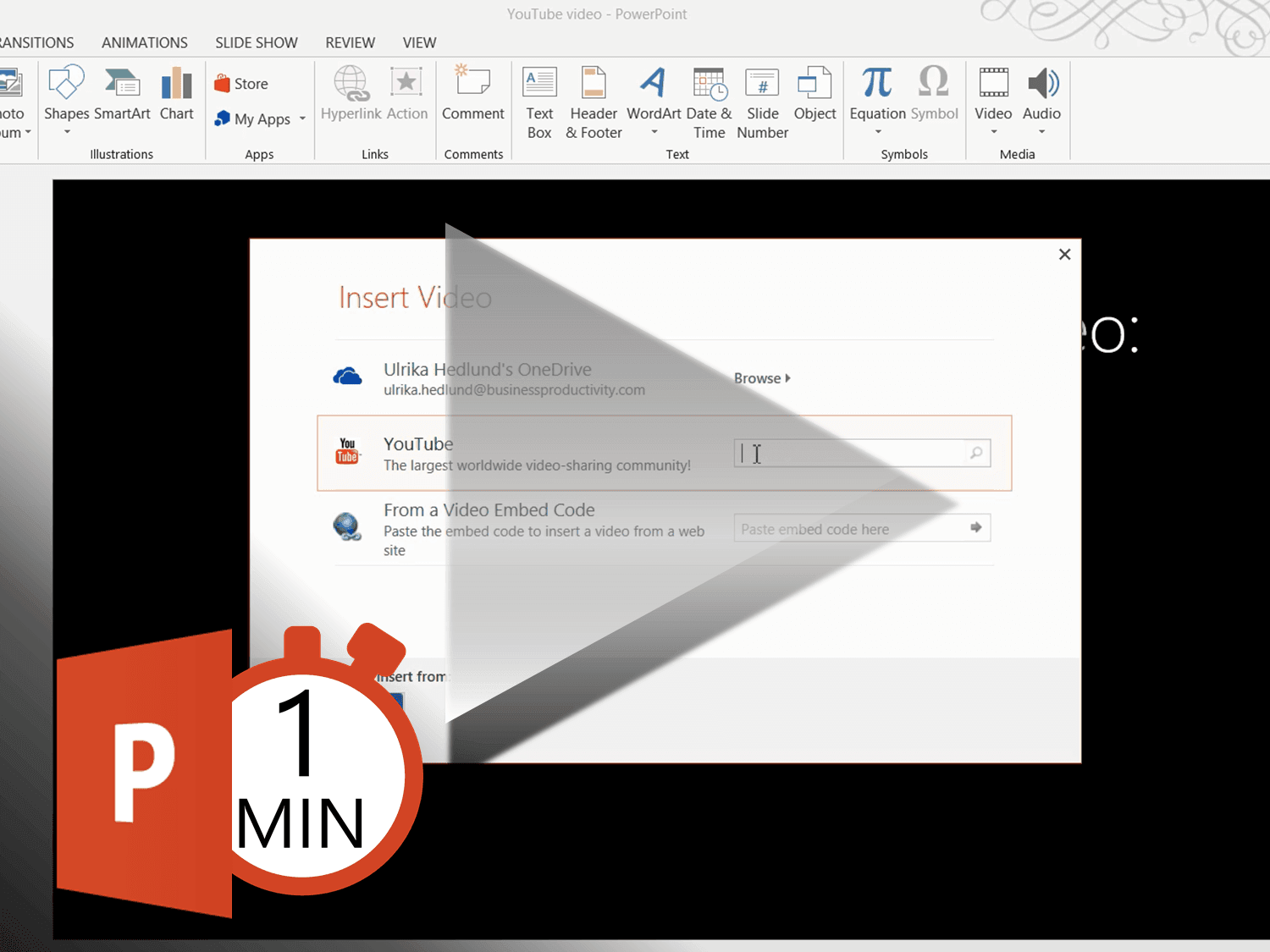Open the TRANSITIONS tab
The height and width of the screenshot is (952, 1270).
click(36, 42)
